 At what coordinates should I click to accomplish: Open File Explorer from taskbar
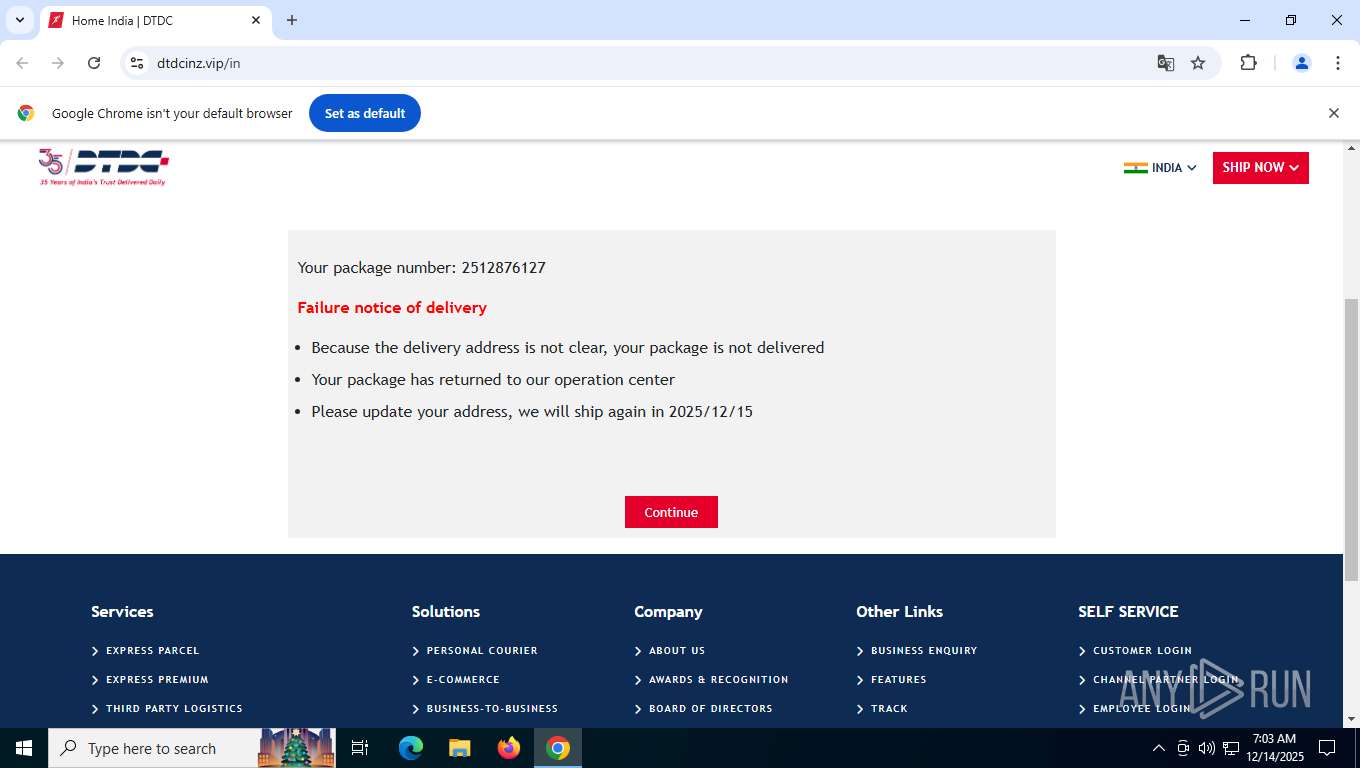460,748
